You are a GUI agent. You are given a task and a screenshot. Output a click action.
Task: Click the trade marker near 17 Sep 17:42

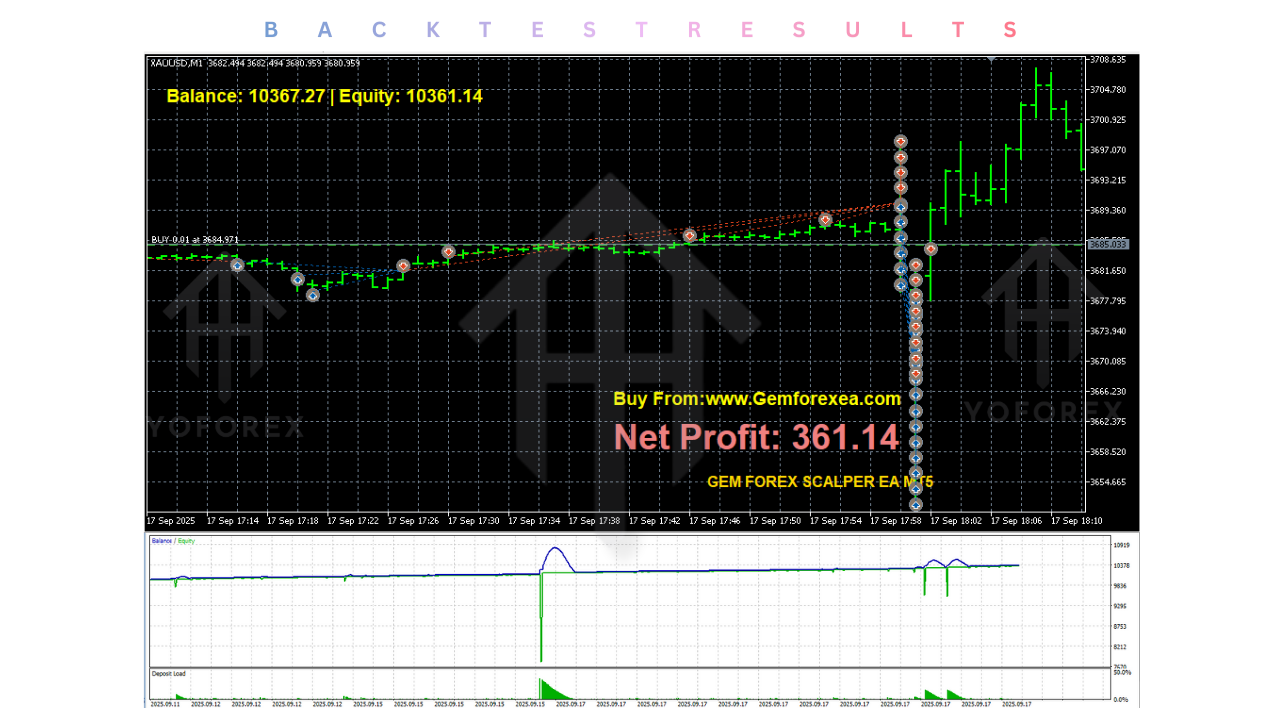click(x=689, y=236)
